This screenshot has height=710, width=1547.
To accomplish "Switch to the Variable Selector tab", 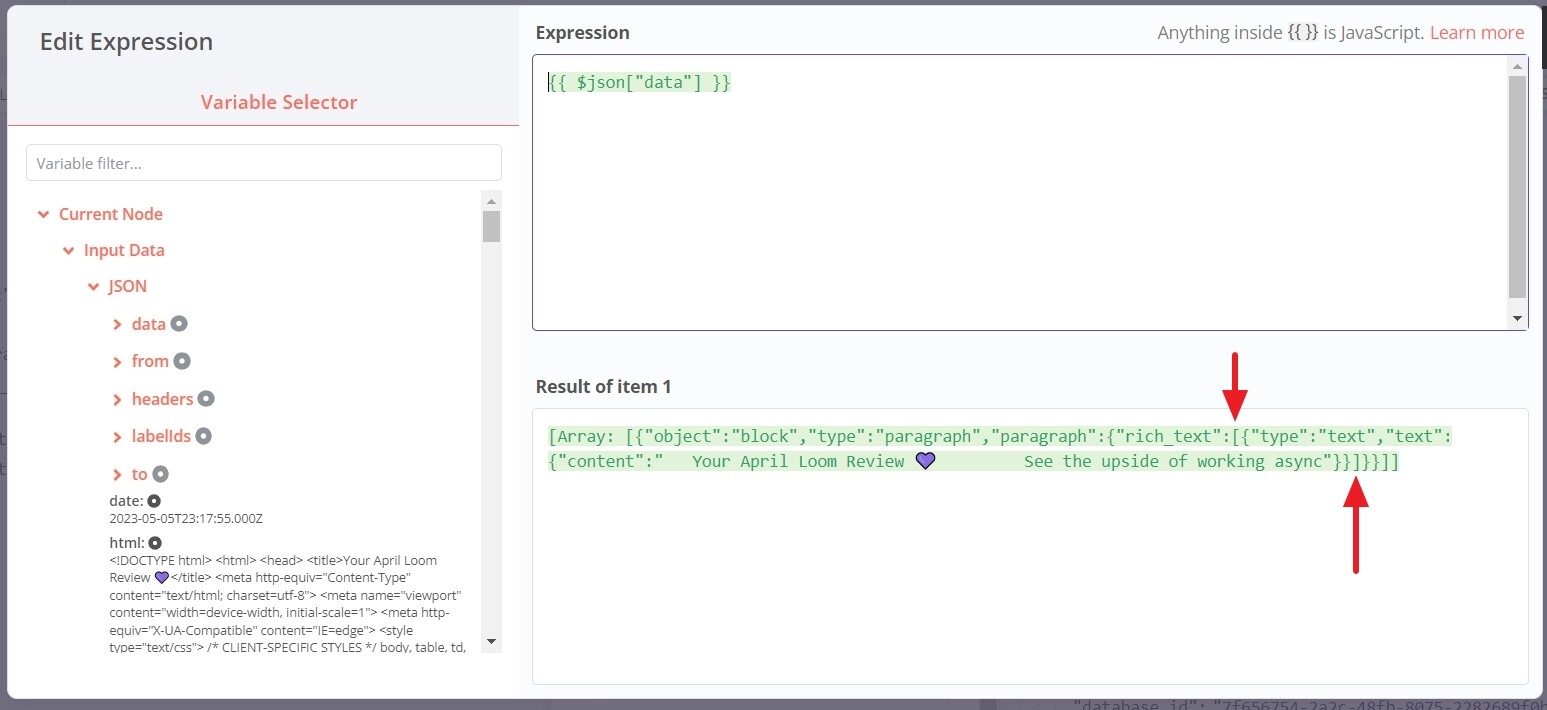I will pos(279,101).
